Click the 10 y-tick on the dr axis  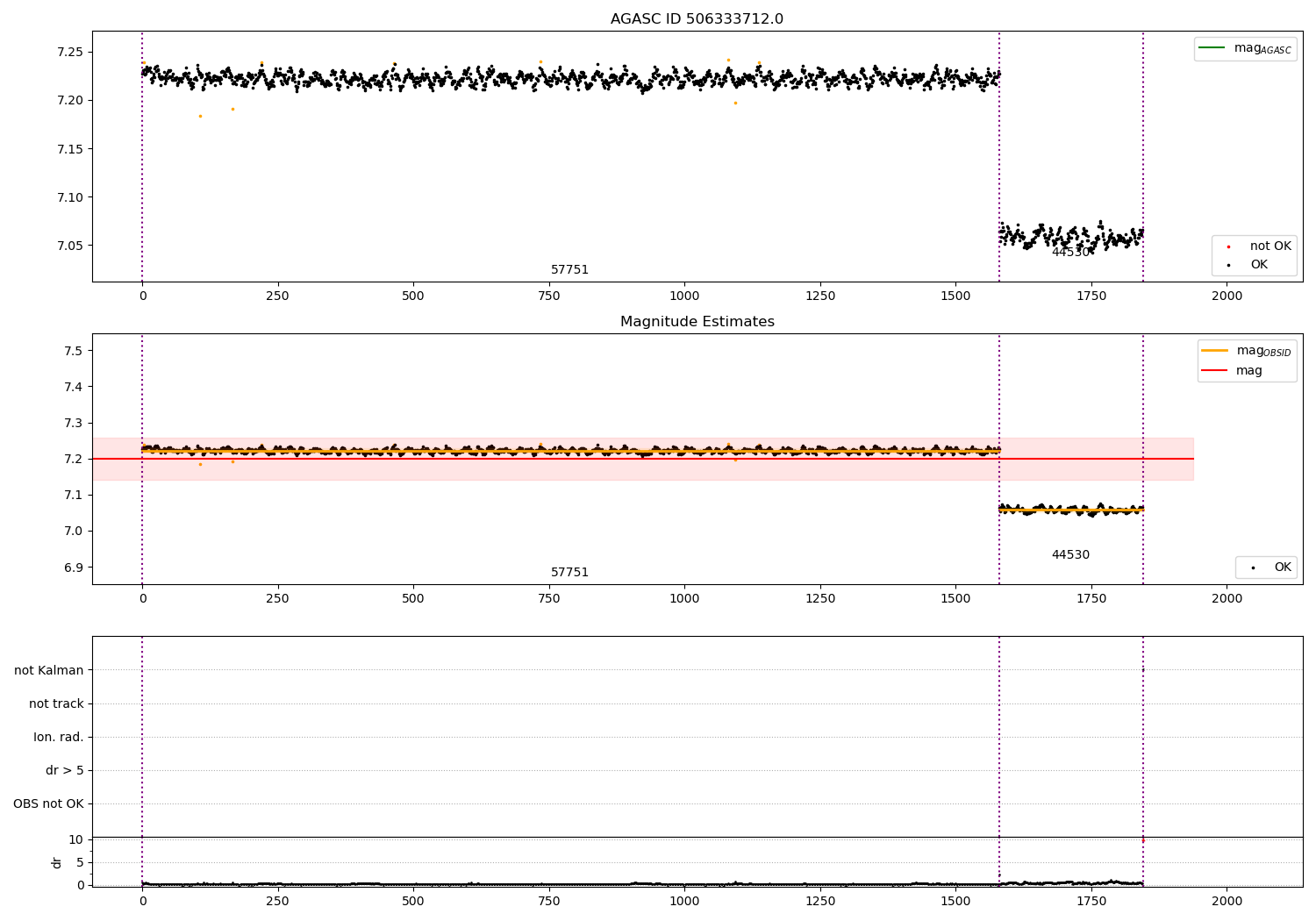pos(75,839)
